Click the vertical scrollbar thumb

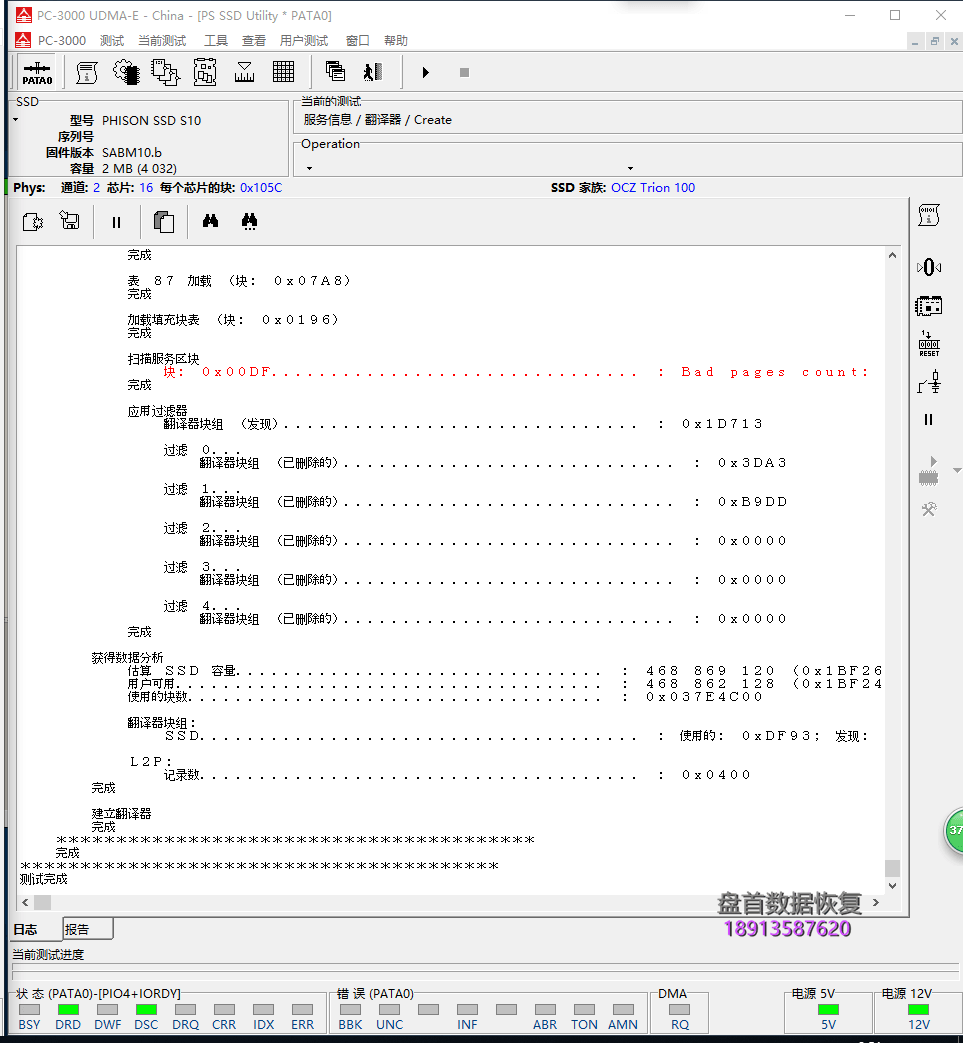pos(893,869)
